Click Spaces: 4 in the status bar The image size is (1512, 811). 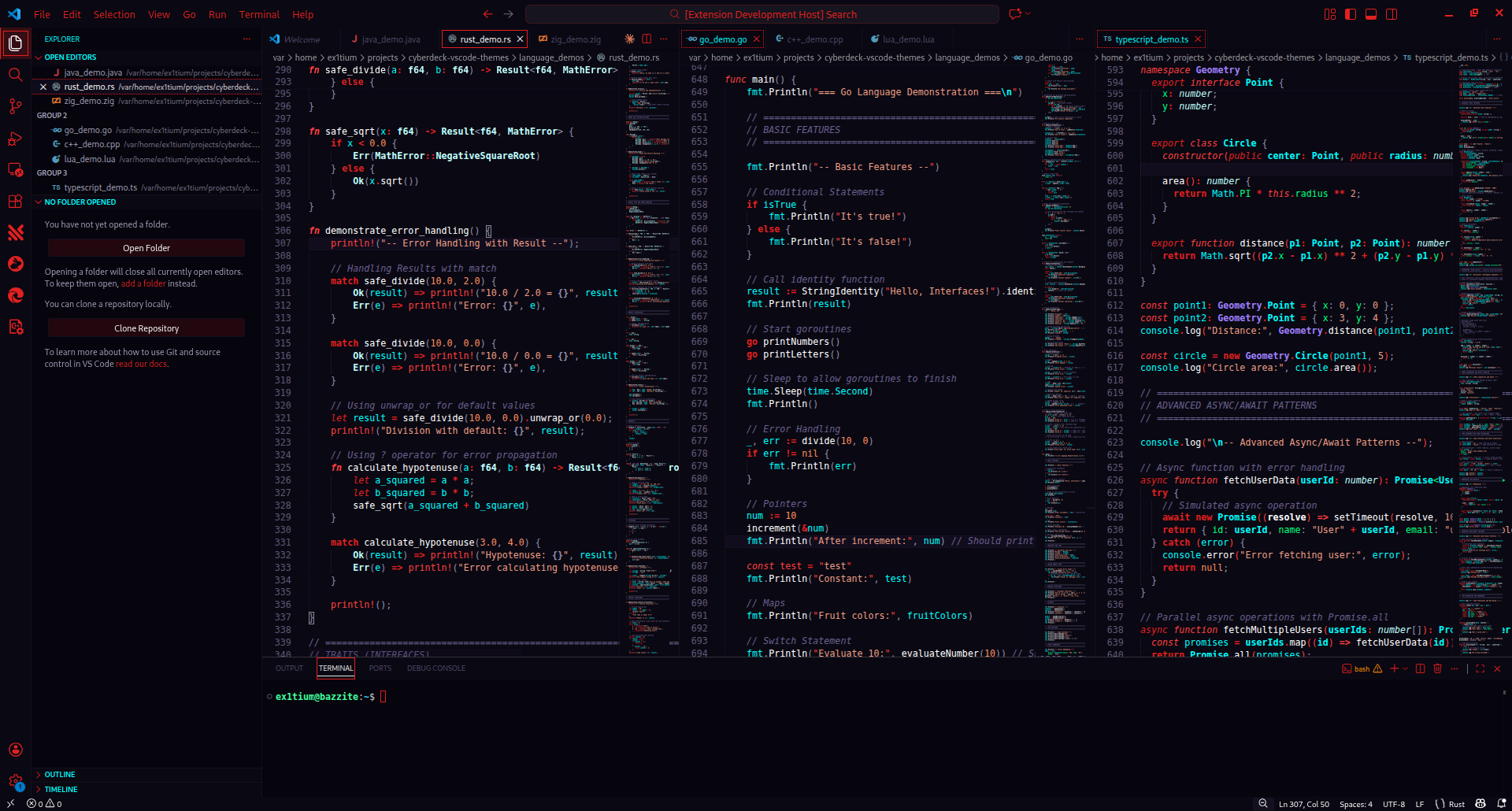(1356, 803)
